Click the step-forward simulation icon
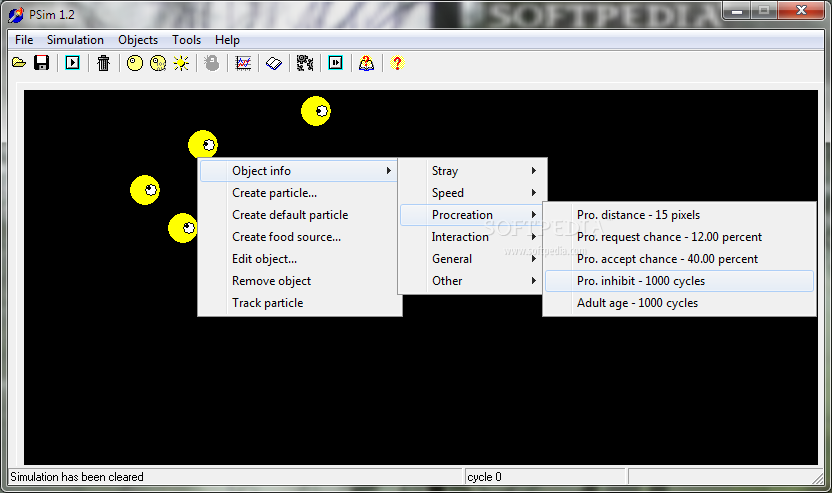This screenshot has width=832, height=493. click(335, 63)
